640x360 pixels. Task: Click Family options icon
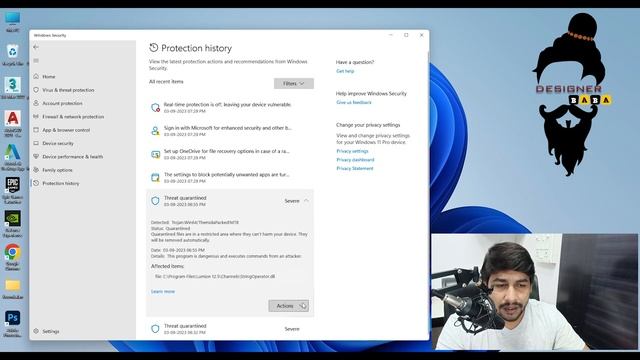pos(36,170)
